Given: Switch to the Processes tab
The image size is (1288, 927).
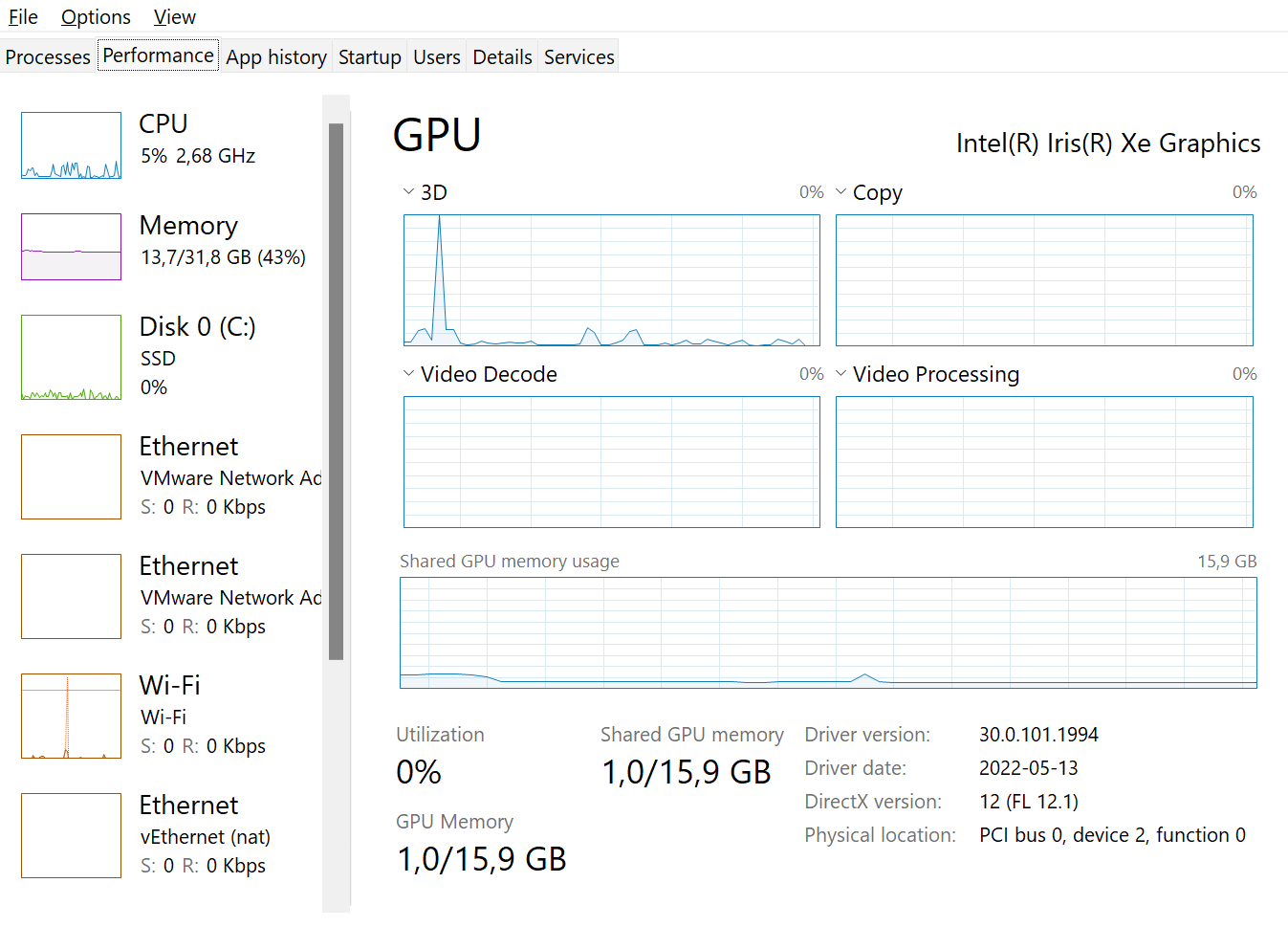Looking at the screenshot, I should (47, 56).
